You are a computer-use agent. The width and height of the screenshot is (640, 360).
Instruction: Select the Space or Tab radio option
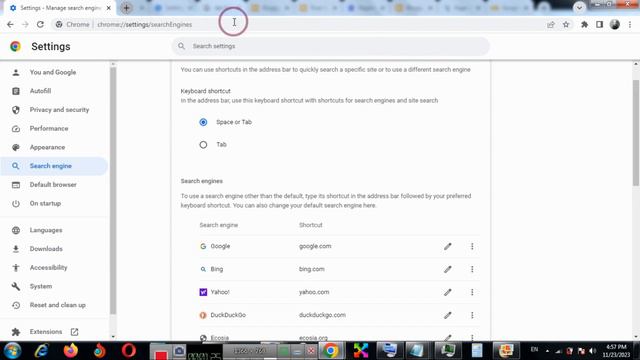[203, 122]
